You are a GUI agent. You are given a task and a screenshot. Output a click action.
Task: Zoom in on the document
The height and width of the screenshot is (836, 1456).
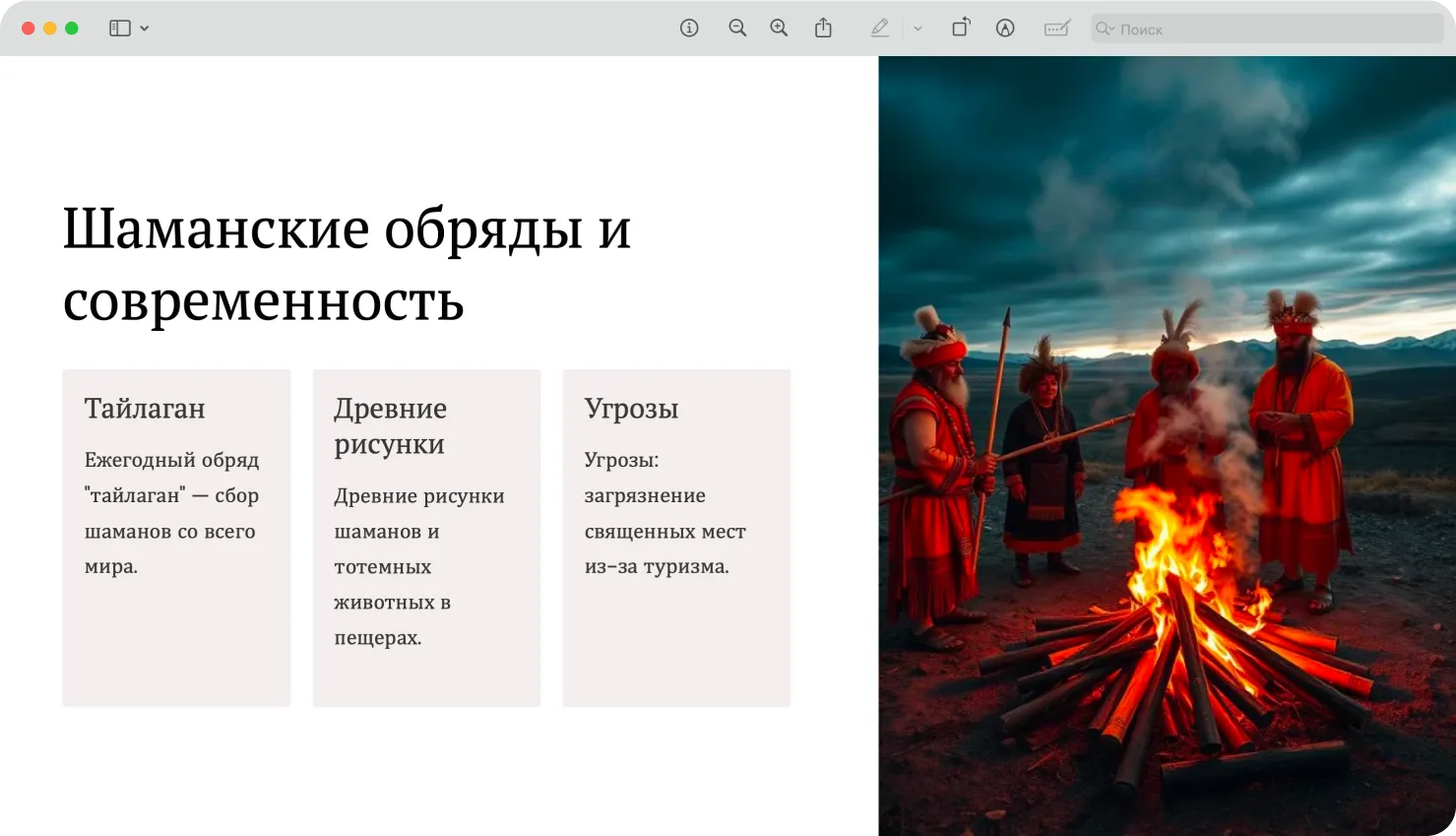click(x=779, y=29)
